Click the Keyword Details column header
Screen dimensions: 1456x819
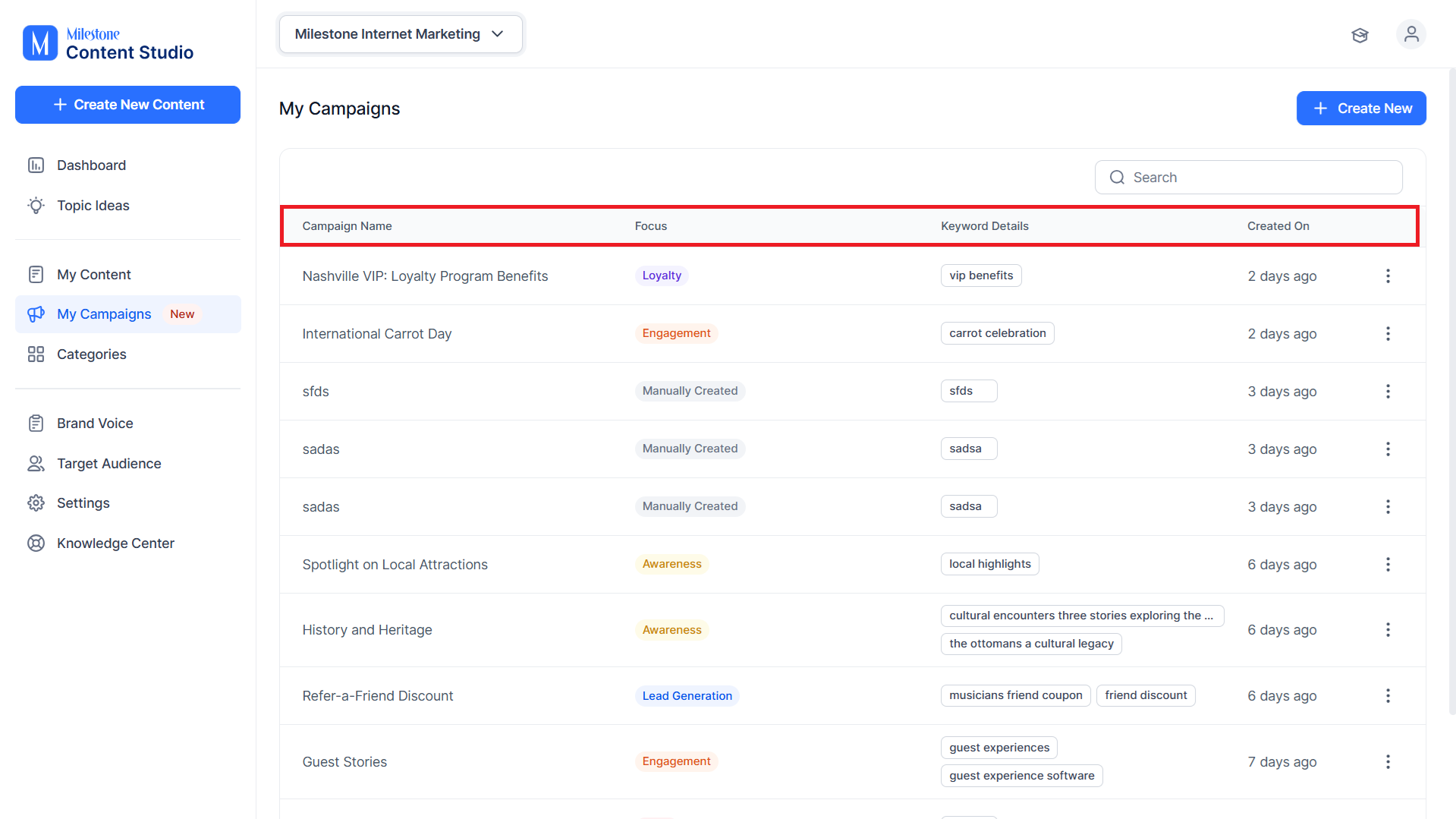click(x=985, y=226)
